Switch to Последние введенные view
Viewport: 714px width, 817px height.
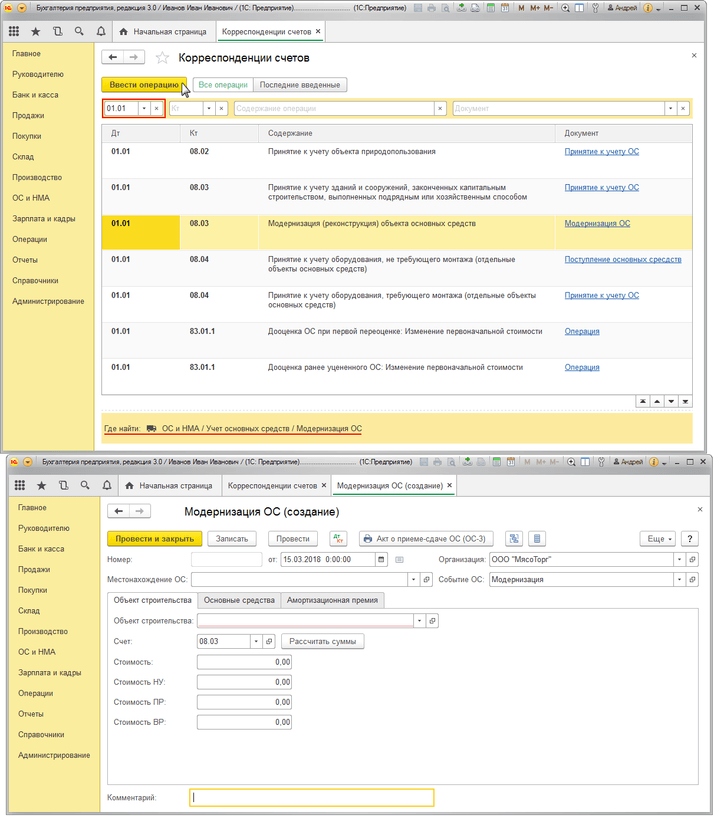[300, 85]
